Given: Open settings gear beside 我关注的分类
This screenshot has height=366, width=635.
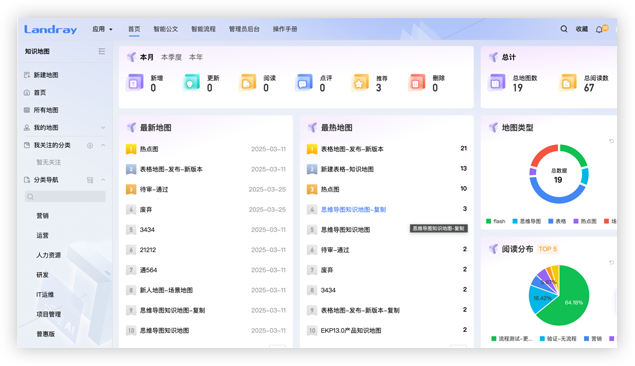Looking at the screenshot, I should click(90, 145).
